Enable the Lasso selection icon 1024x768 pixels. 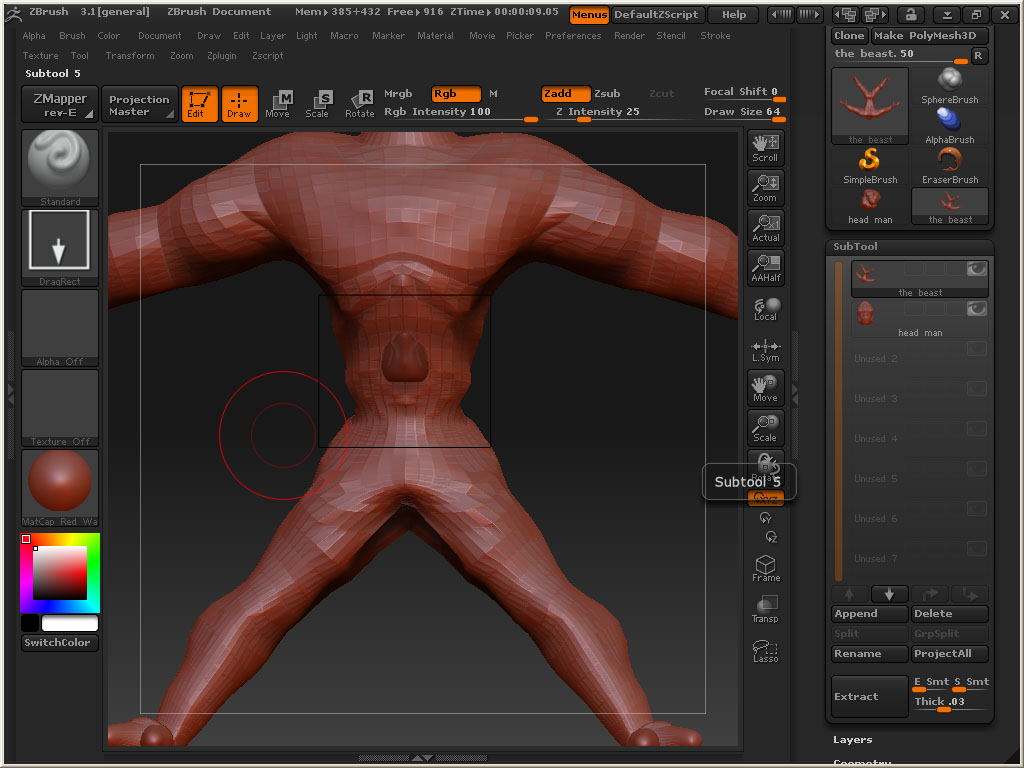click(x=765, y=650)
